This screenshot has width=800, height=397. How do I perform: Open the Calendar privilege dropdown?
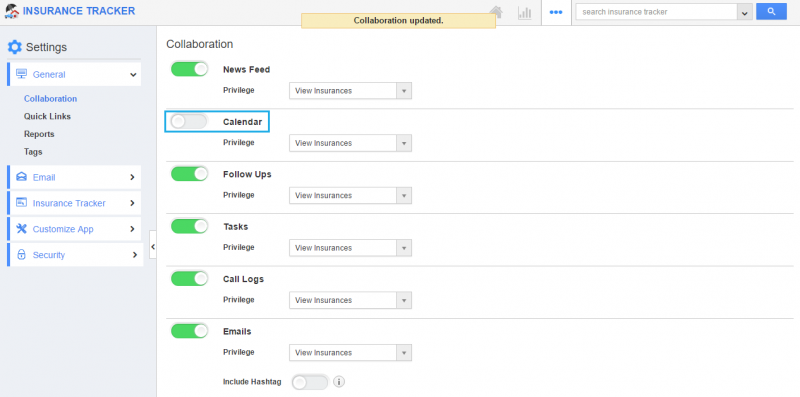pos(350,143)
